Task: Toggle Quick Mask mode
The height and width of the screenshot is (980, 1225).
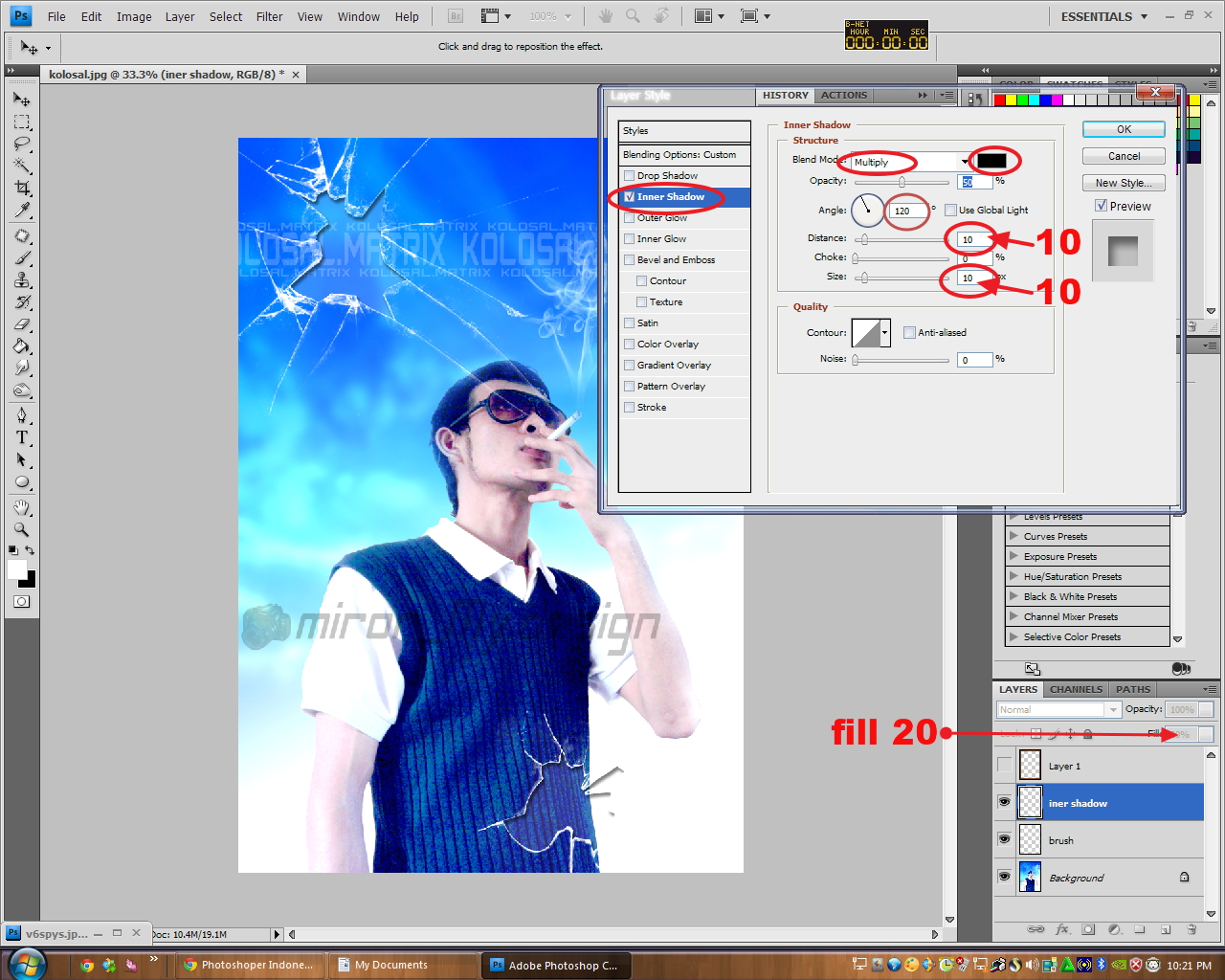Action: [x=21, y=602]
